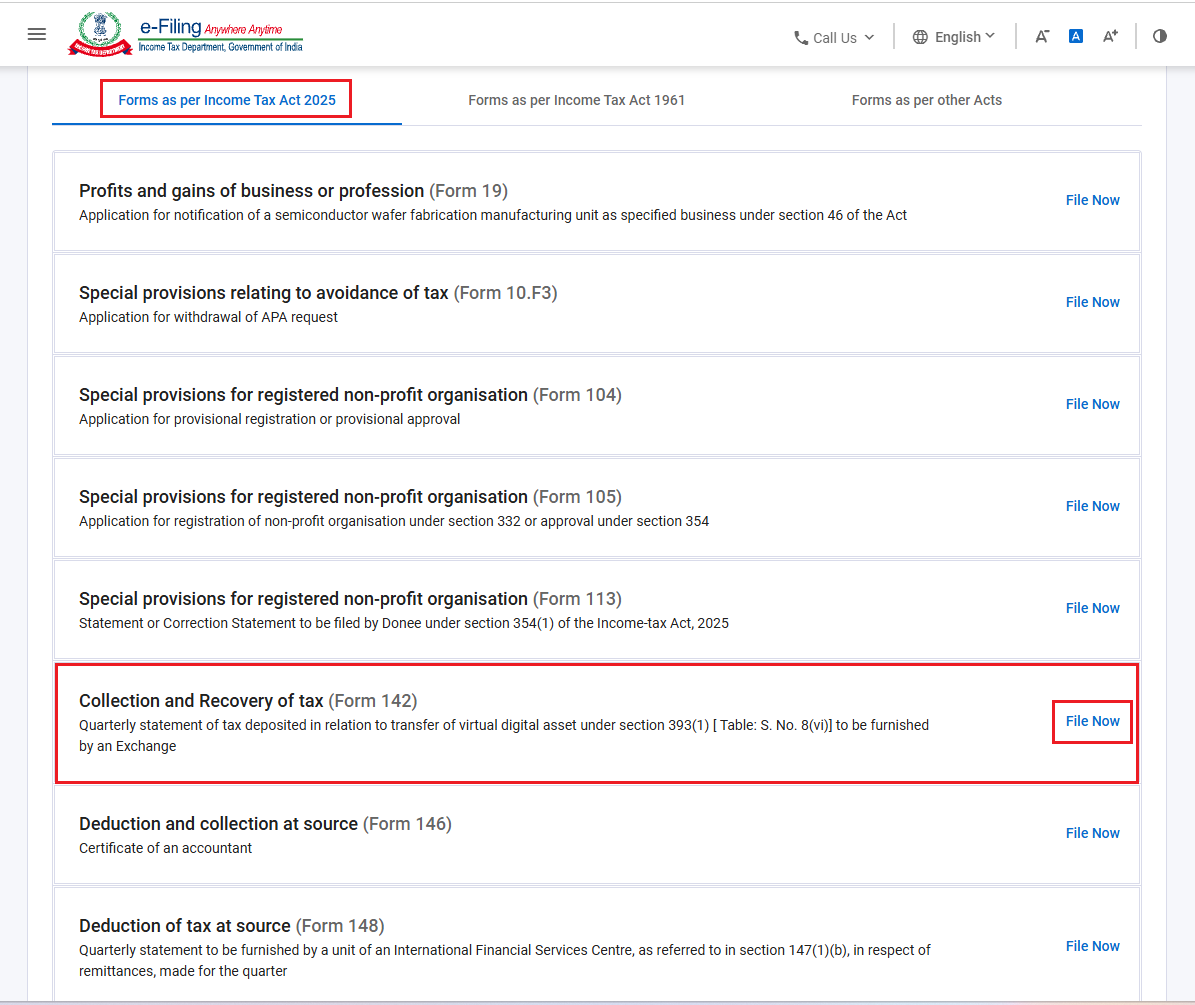Expand the Call Us dropdown
The image size is (1195, 1005).
click(834, 37)
